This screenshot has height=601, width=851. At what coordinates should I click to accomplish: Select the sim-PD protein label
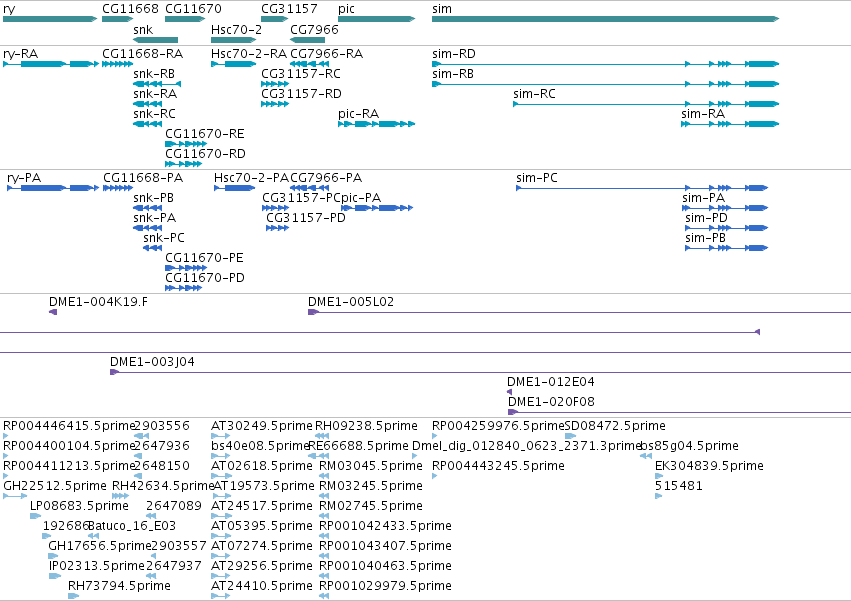pyautogui.click(x=707, y=218)
